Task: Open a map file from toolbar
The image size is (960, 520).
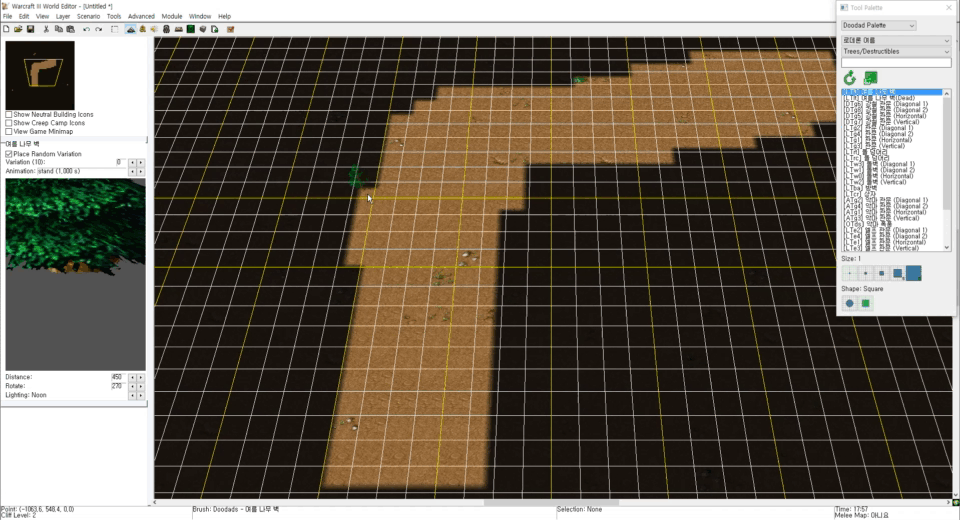Action: (18, 29)
